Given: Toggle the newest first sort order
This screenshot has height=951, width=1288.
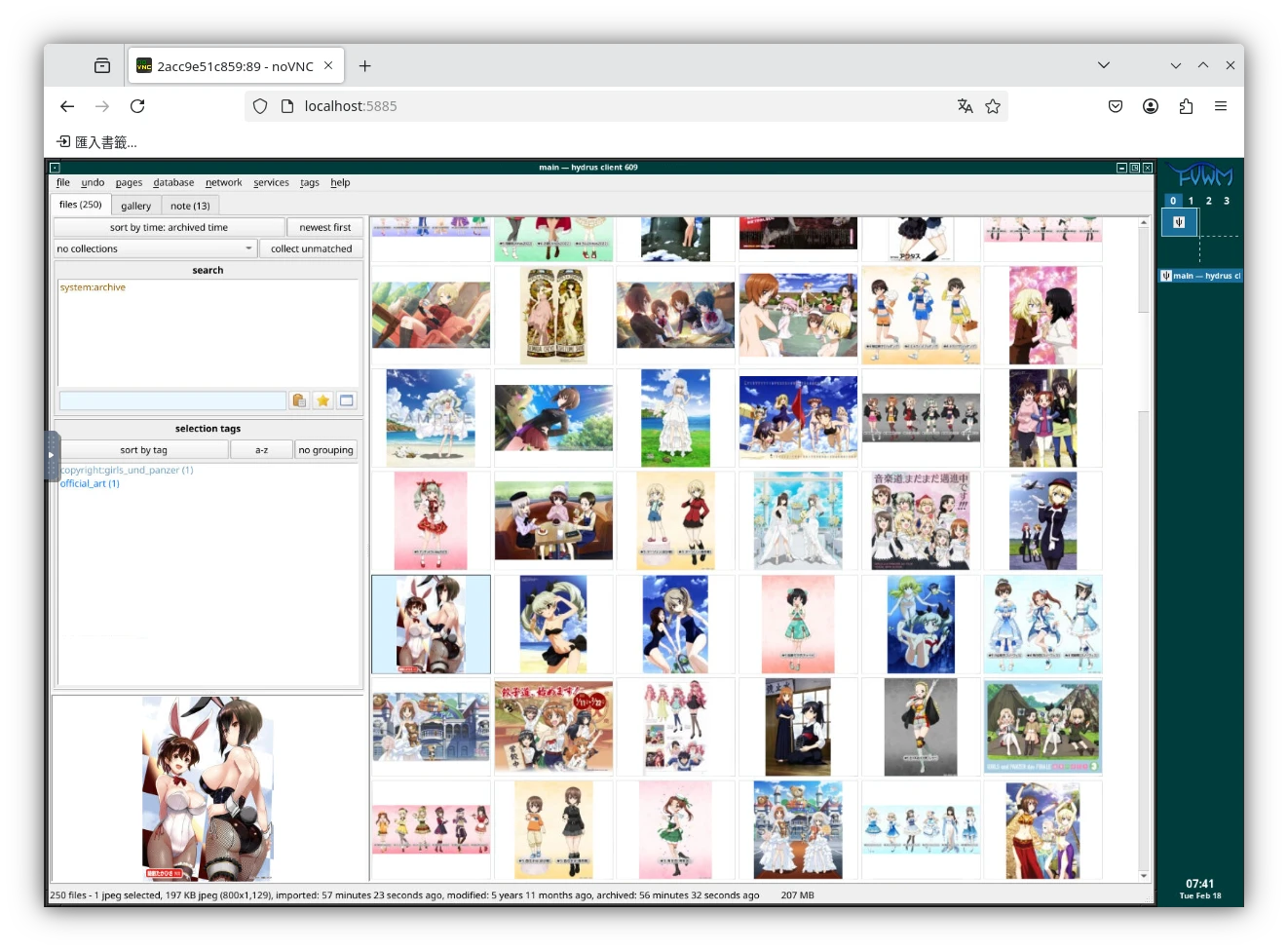Looking at the screenshot, I should pyautogui.click(x=324, y=227).
